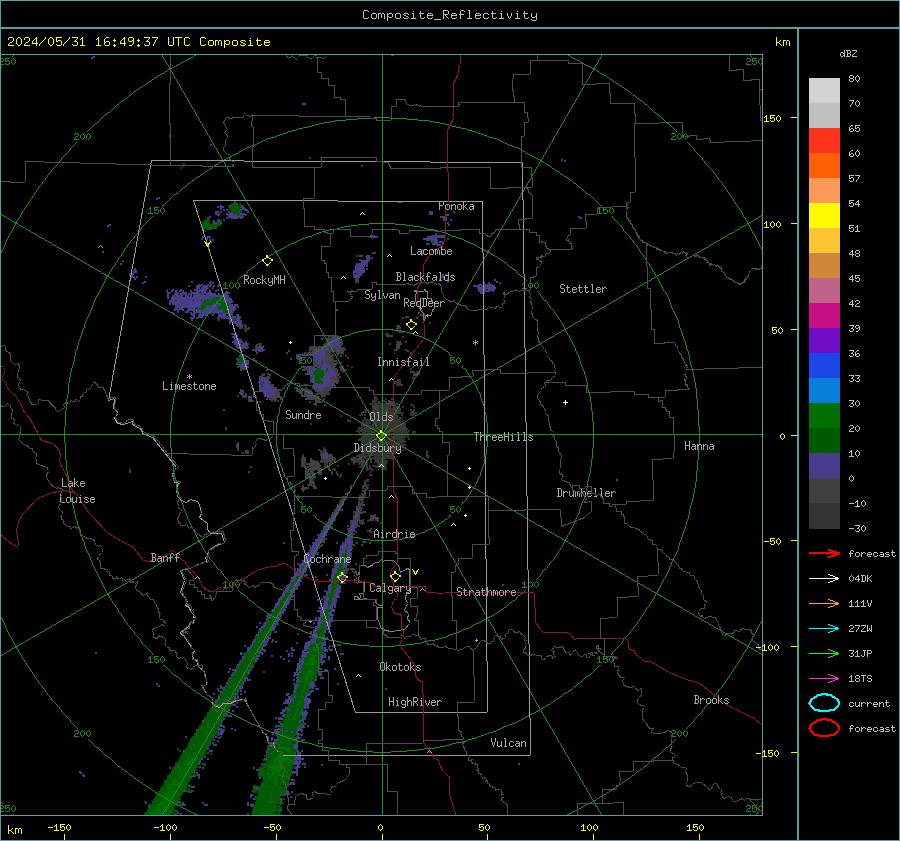Image resolution: width=900 pixels, height=841 pixels.
Task: Click the yellow diamond marker at Didsbury radar center
Action: point(381,436)
